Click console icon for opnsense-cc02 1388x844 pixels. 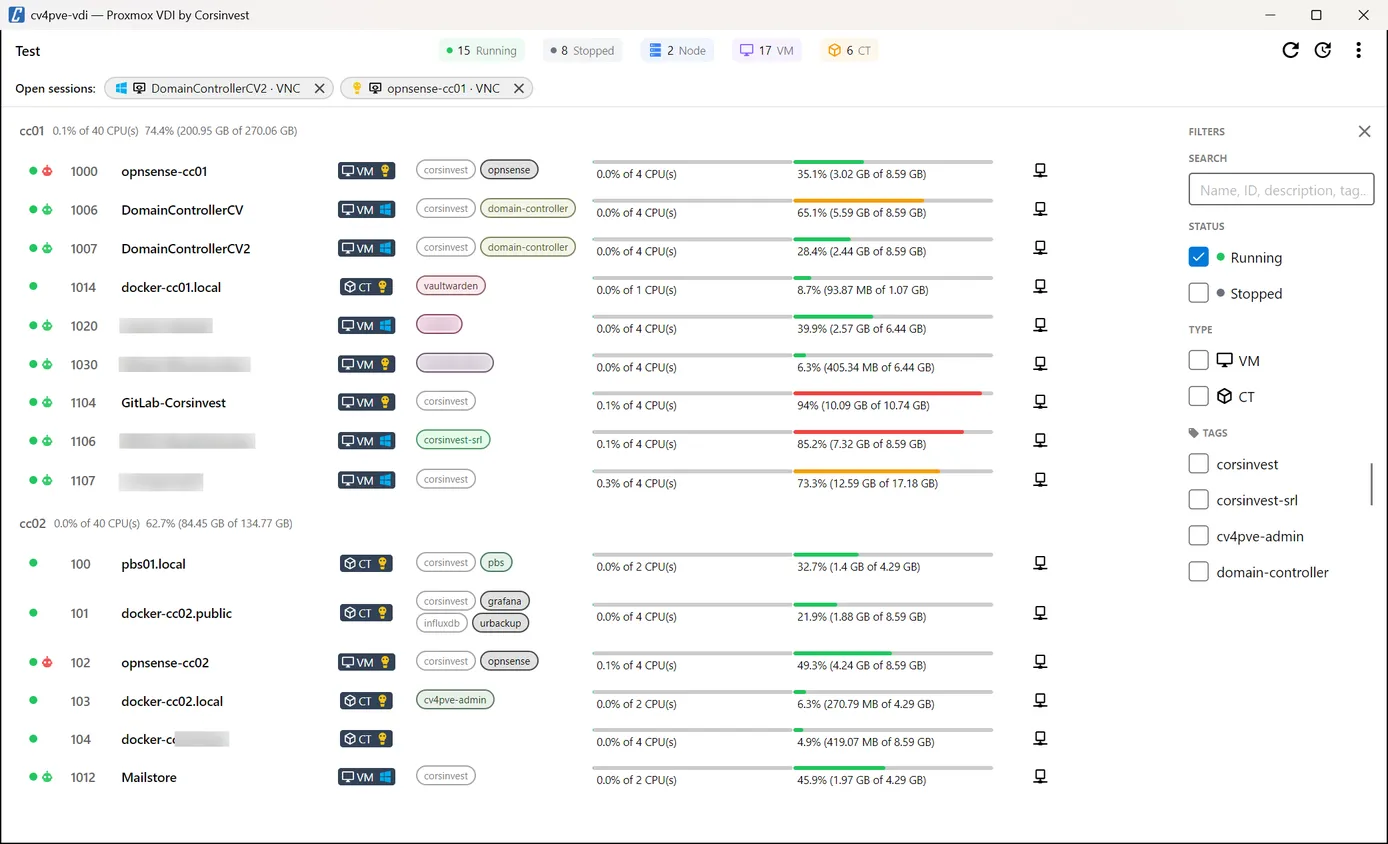coord(1040,662)
